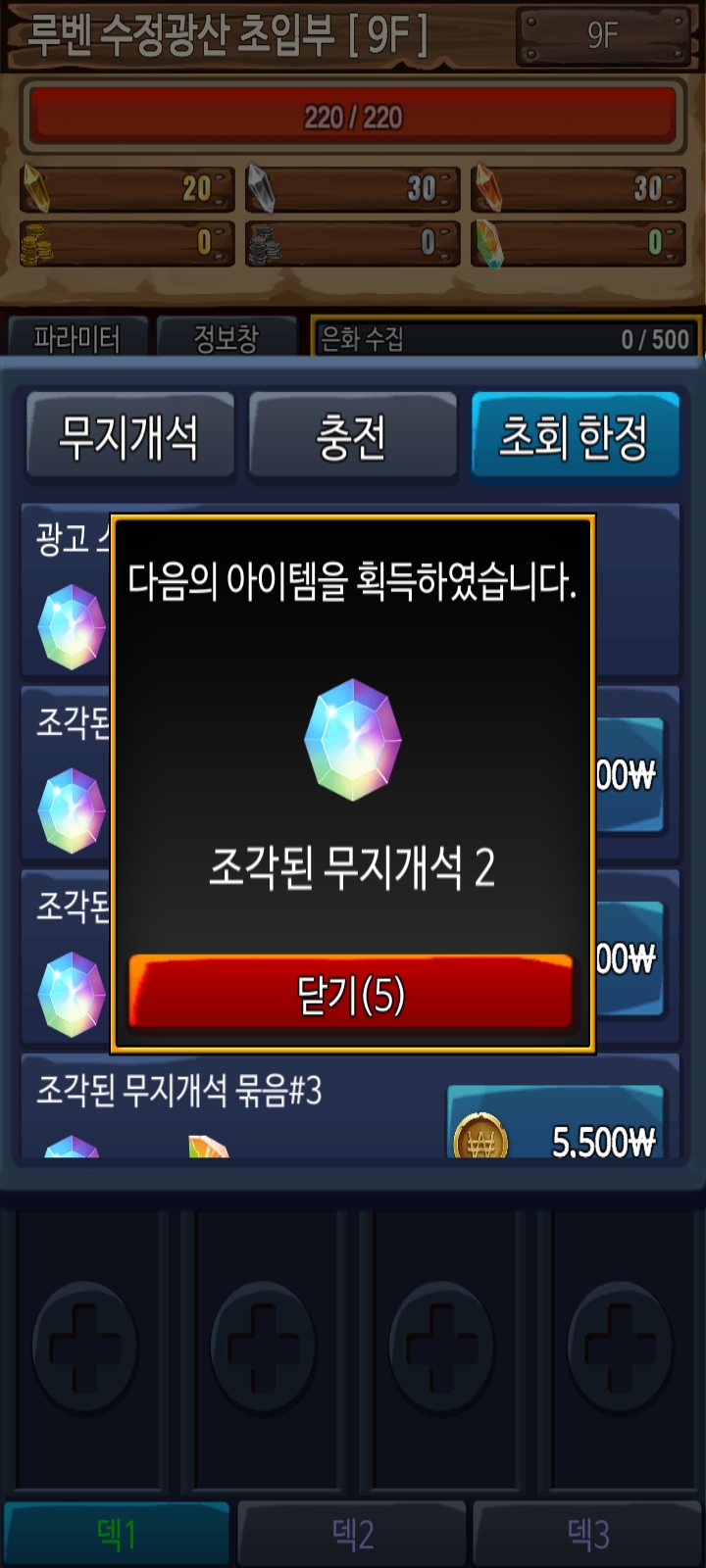This screenshot has width=706, height=1568.
Task: Switch to the 무지개석 shop tab
Action: click(x=130, y=436)
